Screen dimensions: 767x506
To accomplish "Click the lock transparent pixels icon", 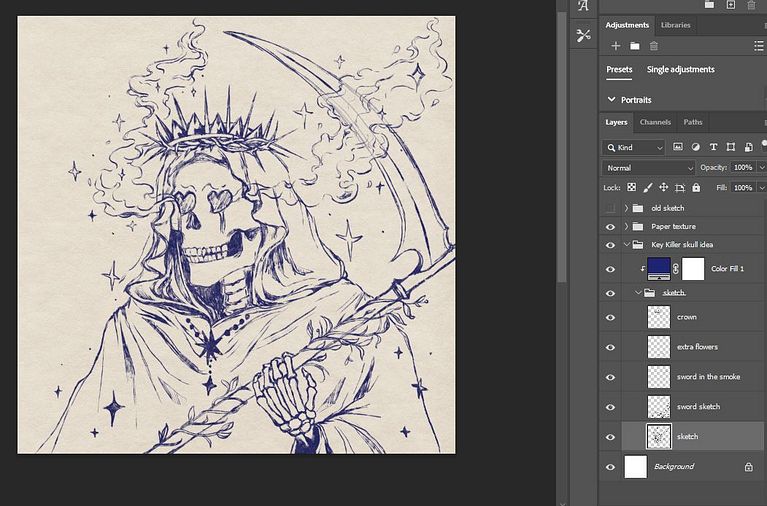I will point(632,188).
